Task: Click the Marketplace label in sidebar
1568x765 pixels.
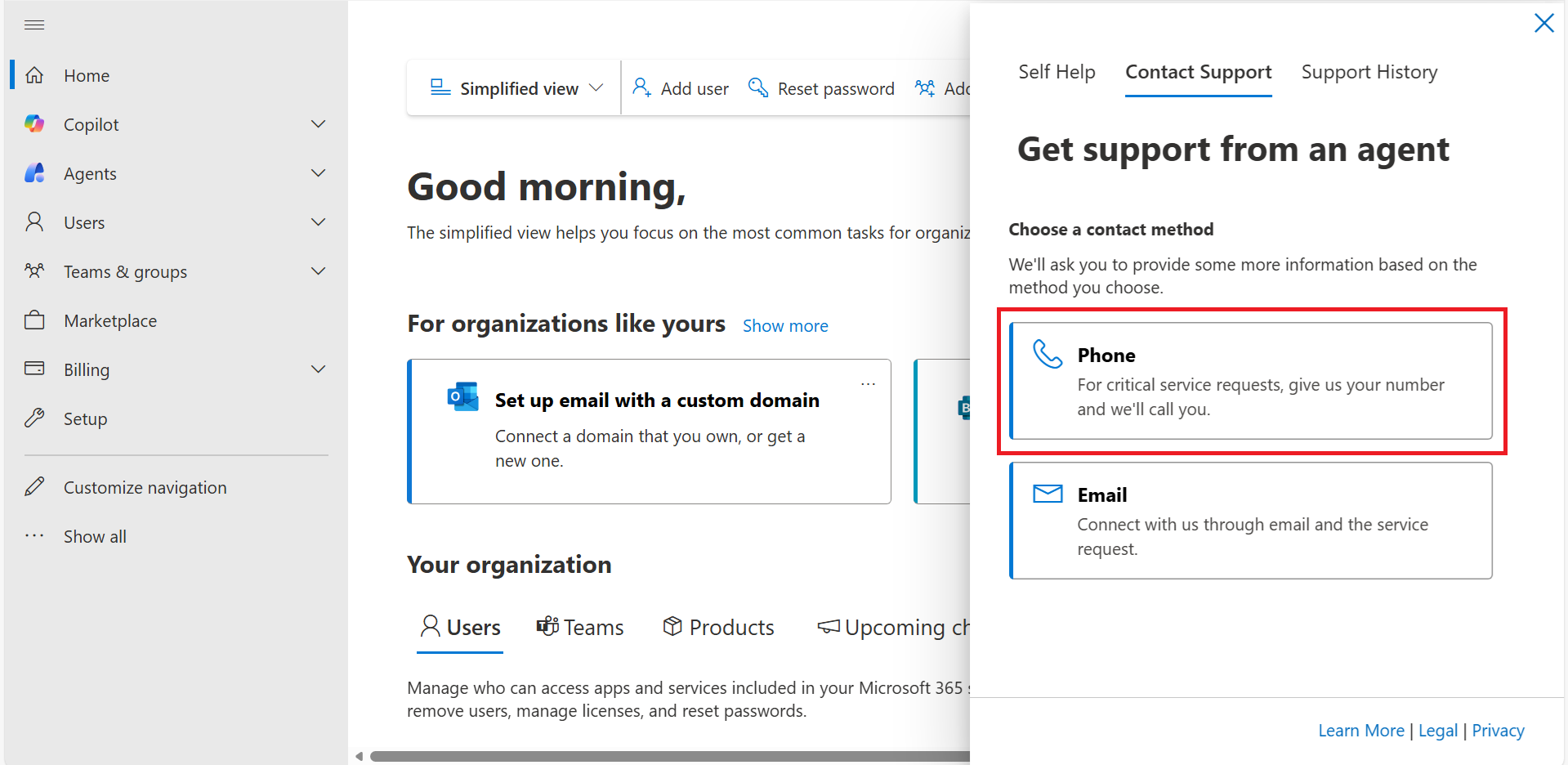Action: point(110,320)
